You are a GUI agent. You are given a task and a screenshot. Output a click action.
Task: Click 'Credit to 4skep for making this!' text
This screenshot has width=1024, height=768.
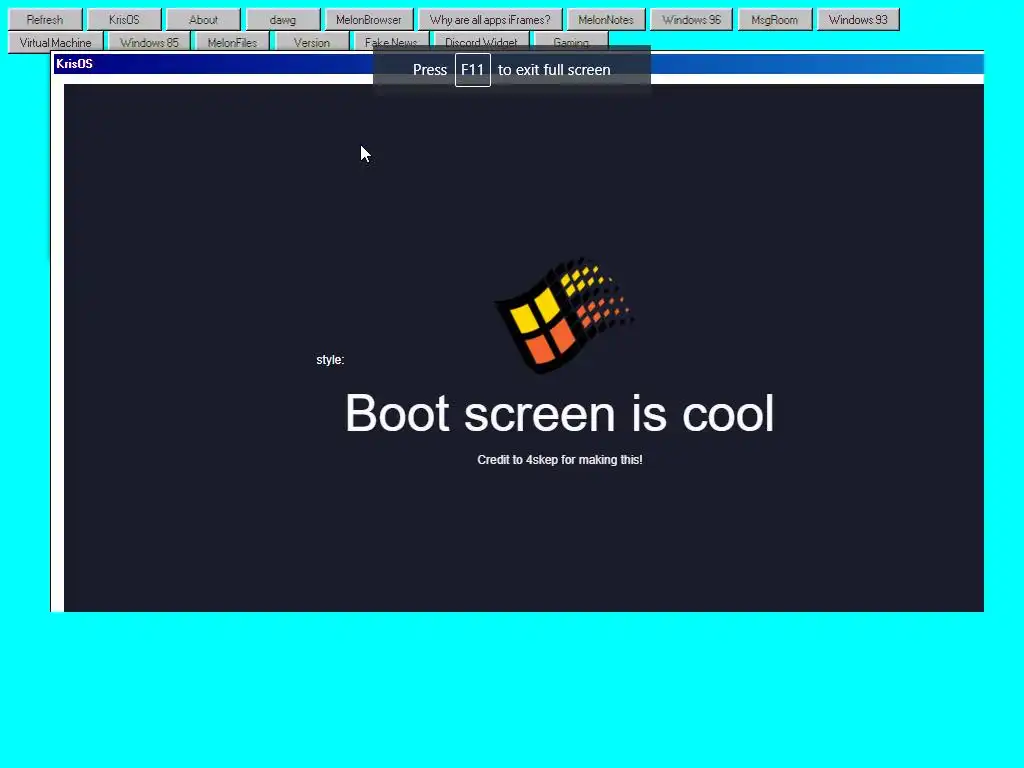(x=560, y=460)
